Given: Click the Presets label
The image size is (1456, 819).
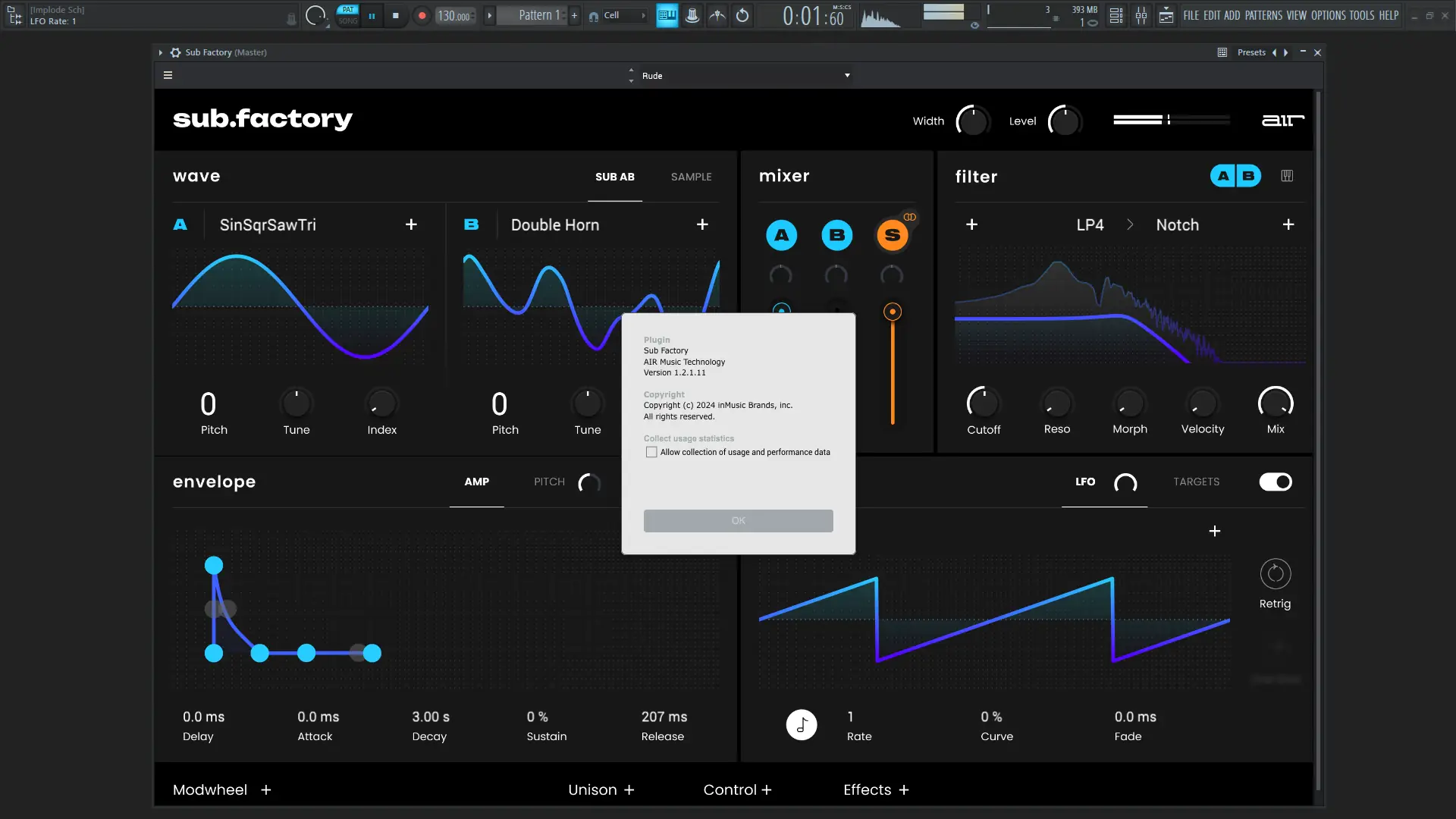Looking at the screenshot, I should (1250, 52).
